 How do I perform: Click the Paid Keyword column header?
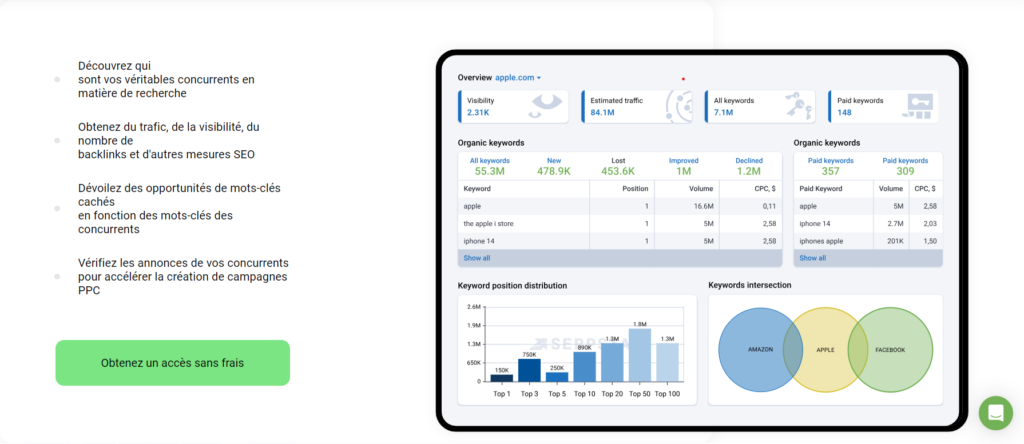point(834,189)
